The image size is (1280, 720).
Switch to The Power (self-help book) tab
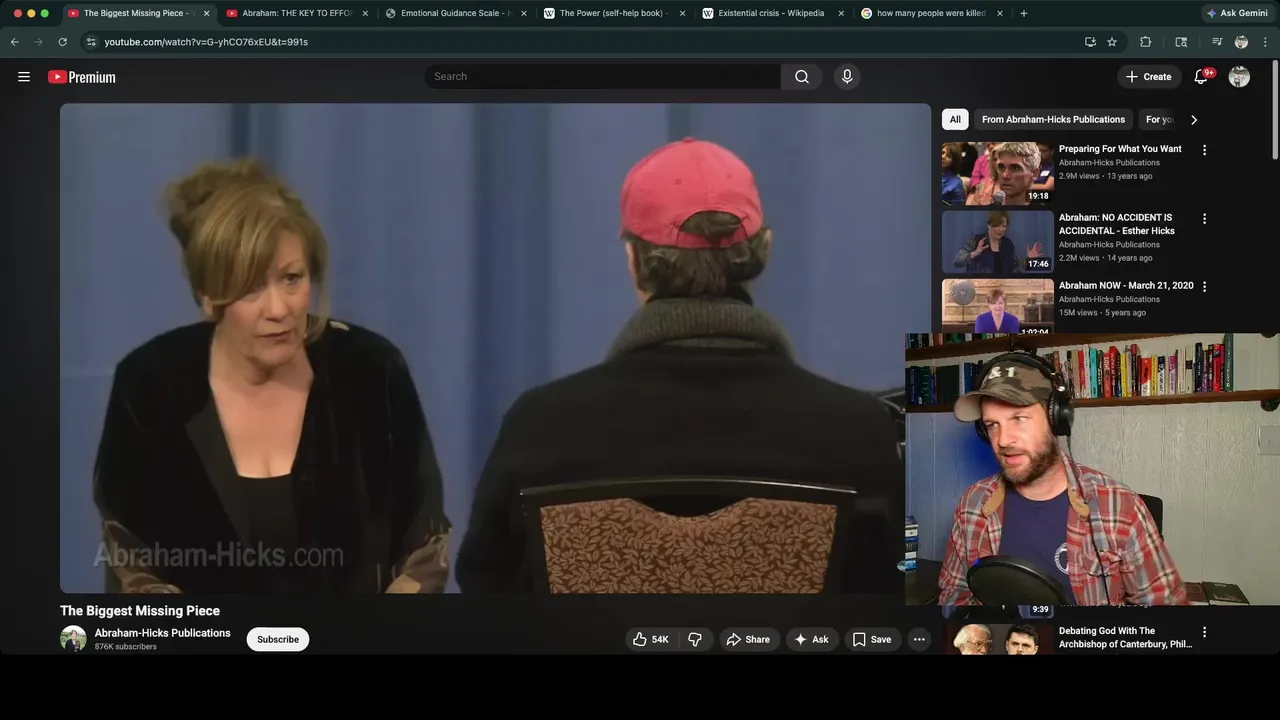point(614,13)
